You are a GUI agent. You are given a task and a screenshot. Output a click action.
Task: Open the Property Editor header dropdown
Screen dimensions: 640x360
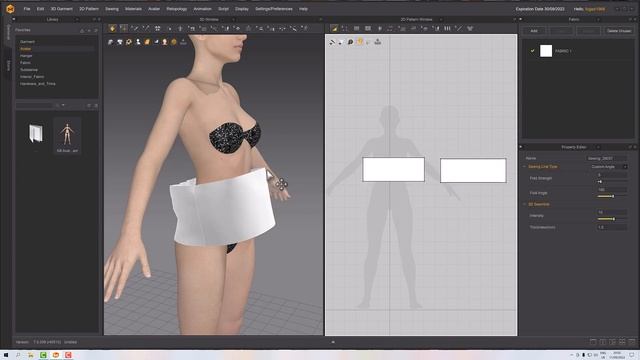[x=598, y=147]
